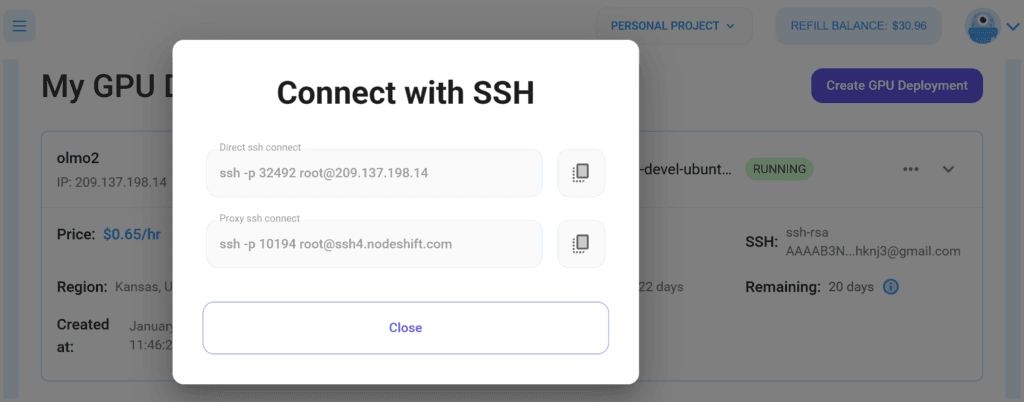Open the account dropdown arrow
The width and height of the screenshot is (1024, 402).
click(1012, 27)
